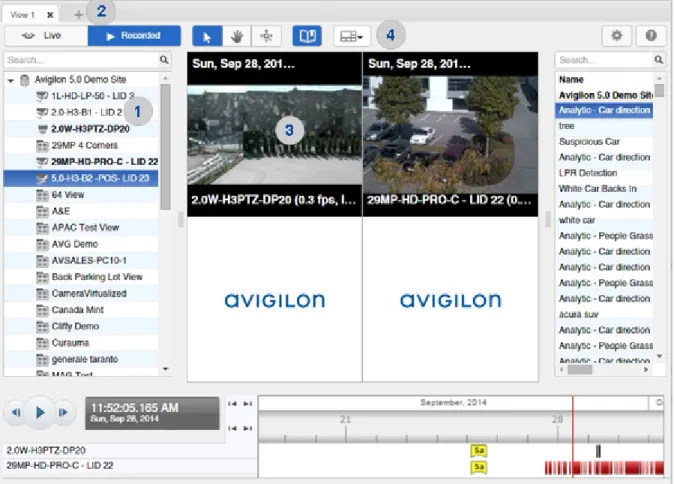The image size is (674, 484).
Task: Step one frame backward
Action: point(15,412)
